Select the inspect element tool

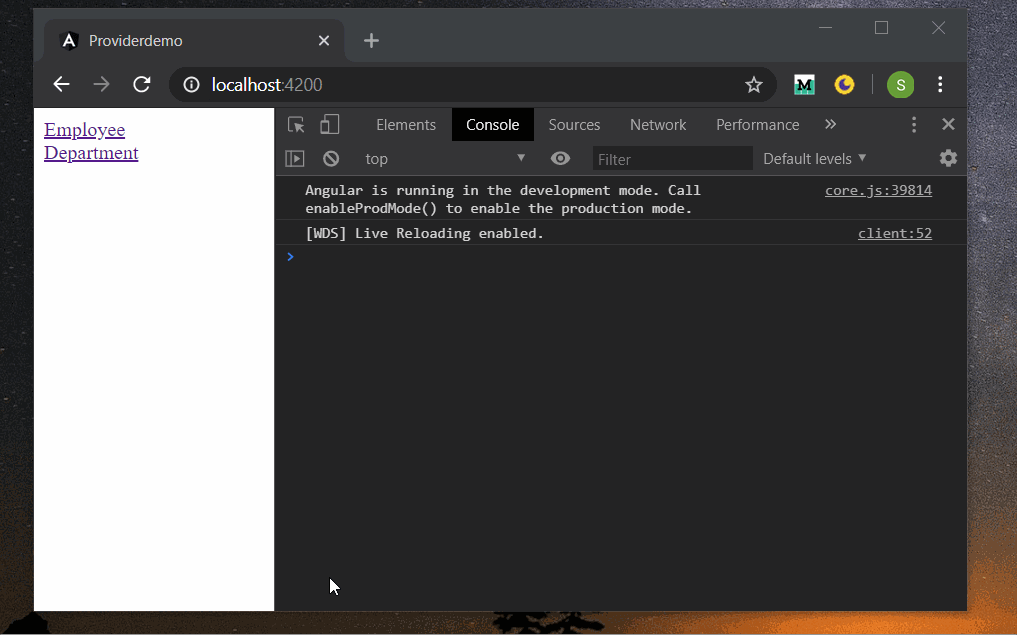(x=295, y=124)
